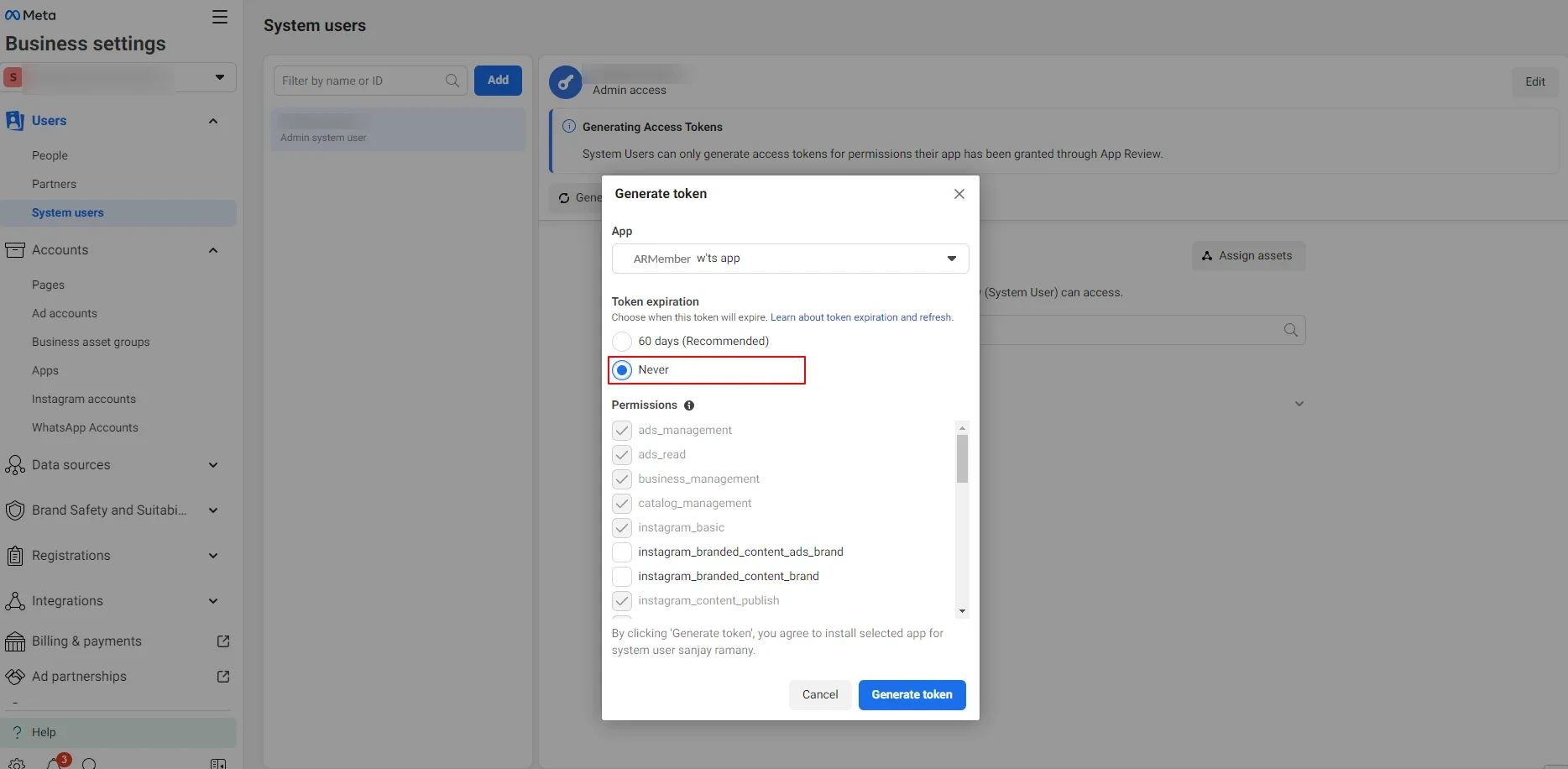Image resolution: width=1568 pixels, height=769 pixels.
Task: Click the sidebar collapse panel icon
Action: point(218,764)
